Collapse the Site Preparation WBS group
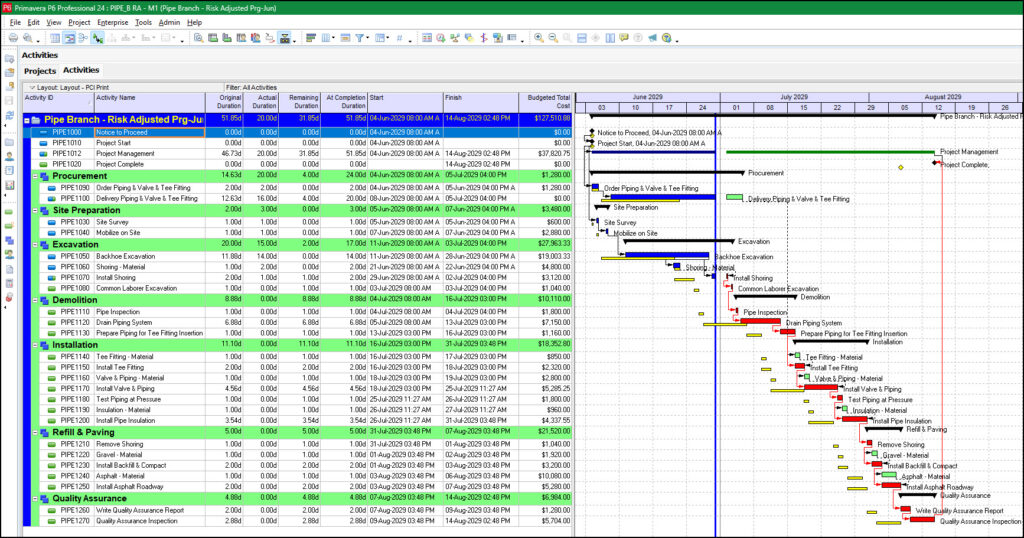Image resolution: width=1024 pixels, height=538 pixels. click(36, 210)
